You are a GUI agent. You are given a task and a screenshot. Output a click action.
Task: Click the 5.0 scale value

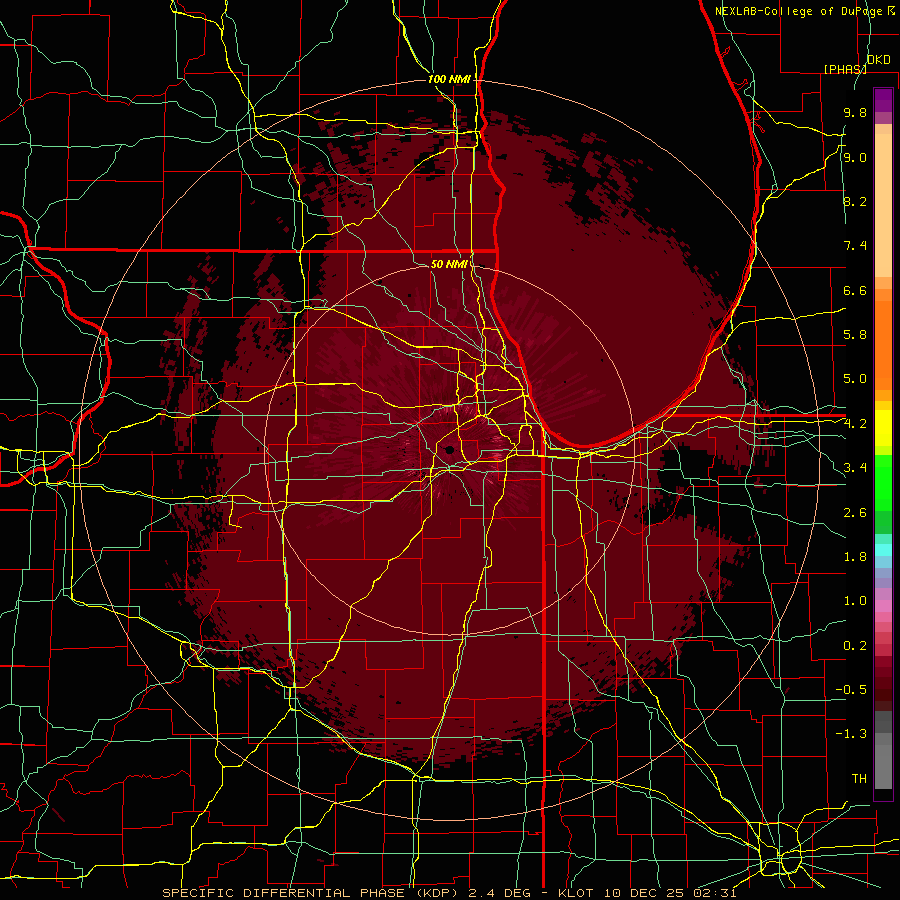855,379
